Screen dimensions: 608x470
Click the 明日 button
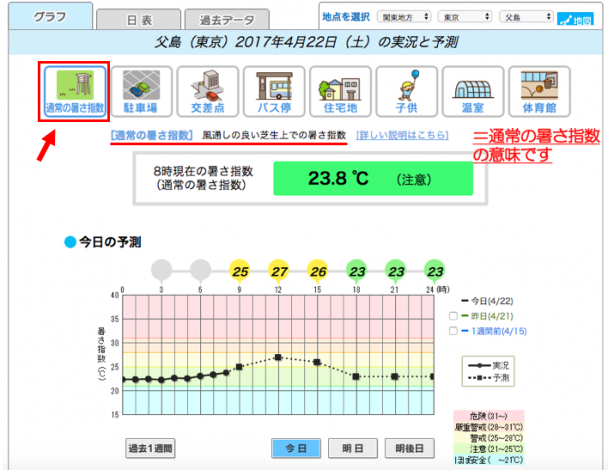[x=353, y=448]
